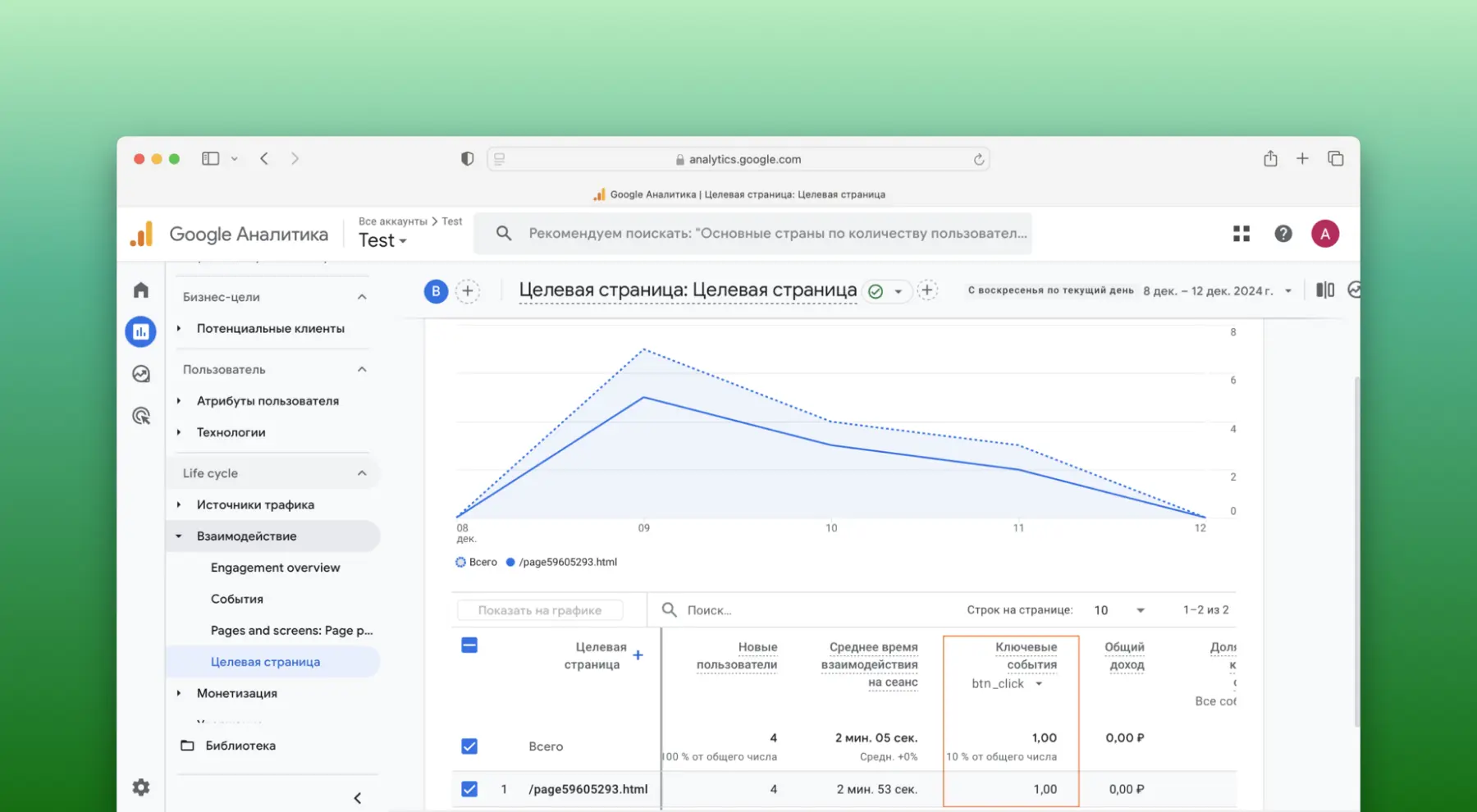Viewport: 1477px width, 812px height.
Task: Toggle Safari sidebar icon
Action: 211,158
